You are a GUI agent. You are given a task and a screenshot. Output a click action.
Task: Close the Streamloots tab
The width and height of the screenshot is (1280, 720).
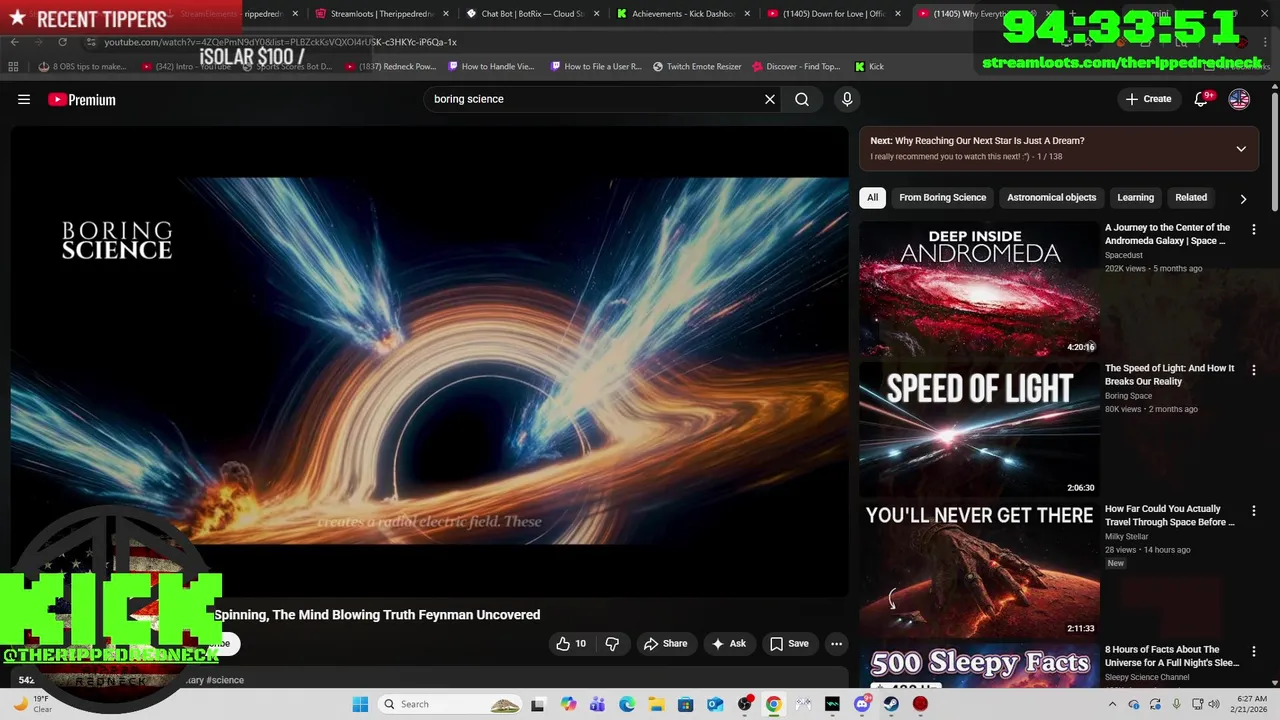(445, 14)
